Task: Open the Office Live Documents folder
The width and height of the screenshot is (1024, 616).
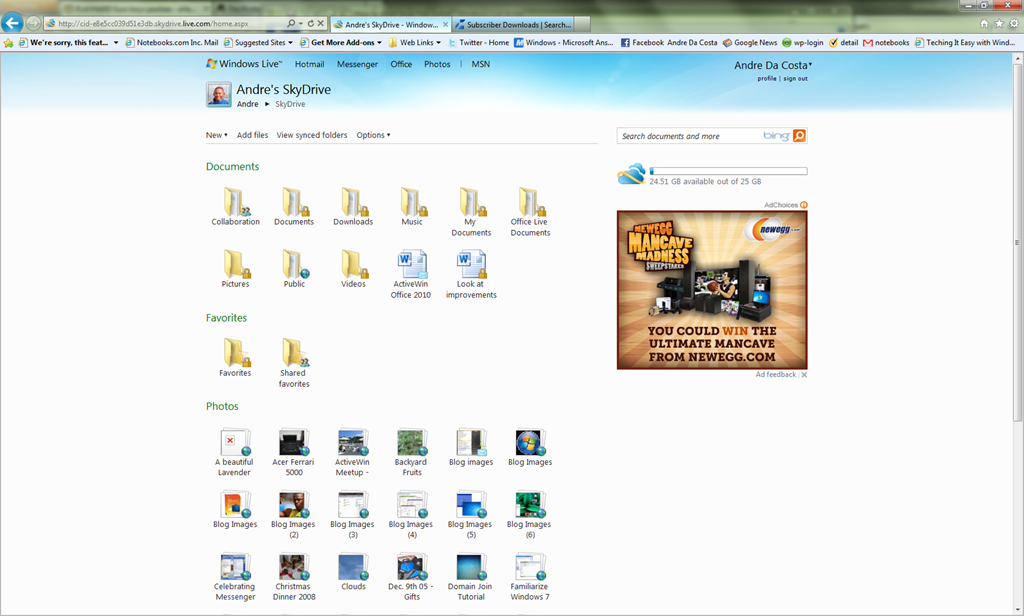Action: pos(530,212)
